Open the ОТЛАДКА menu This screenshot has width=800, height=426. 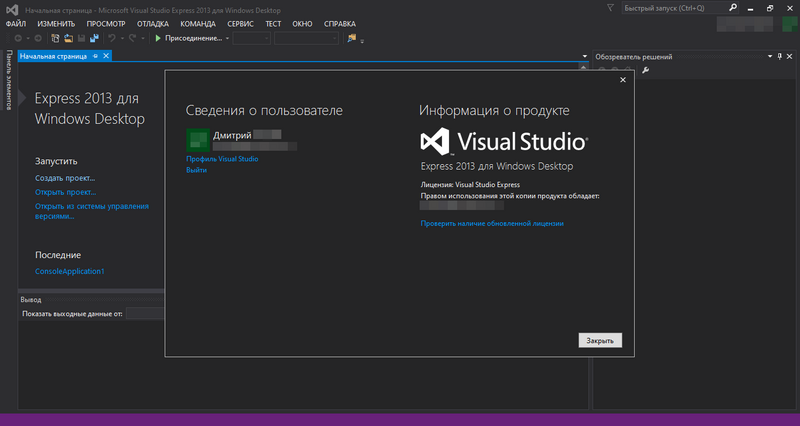153,24
